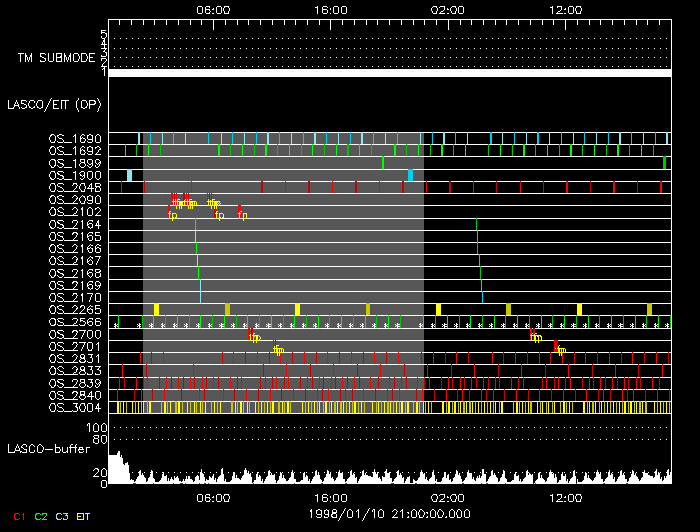
Task: Select the 02:00 label on bottom time axis
Action: point(448,497)
